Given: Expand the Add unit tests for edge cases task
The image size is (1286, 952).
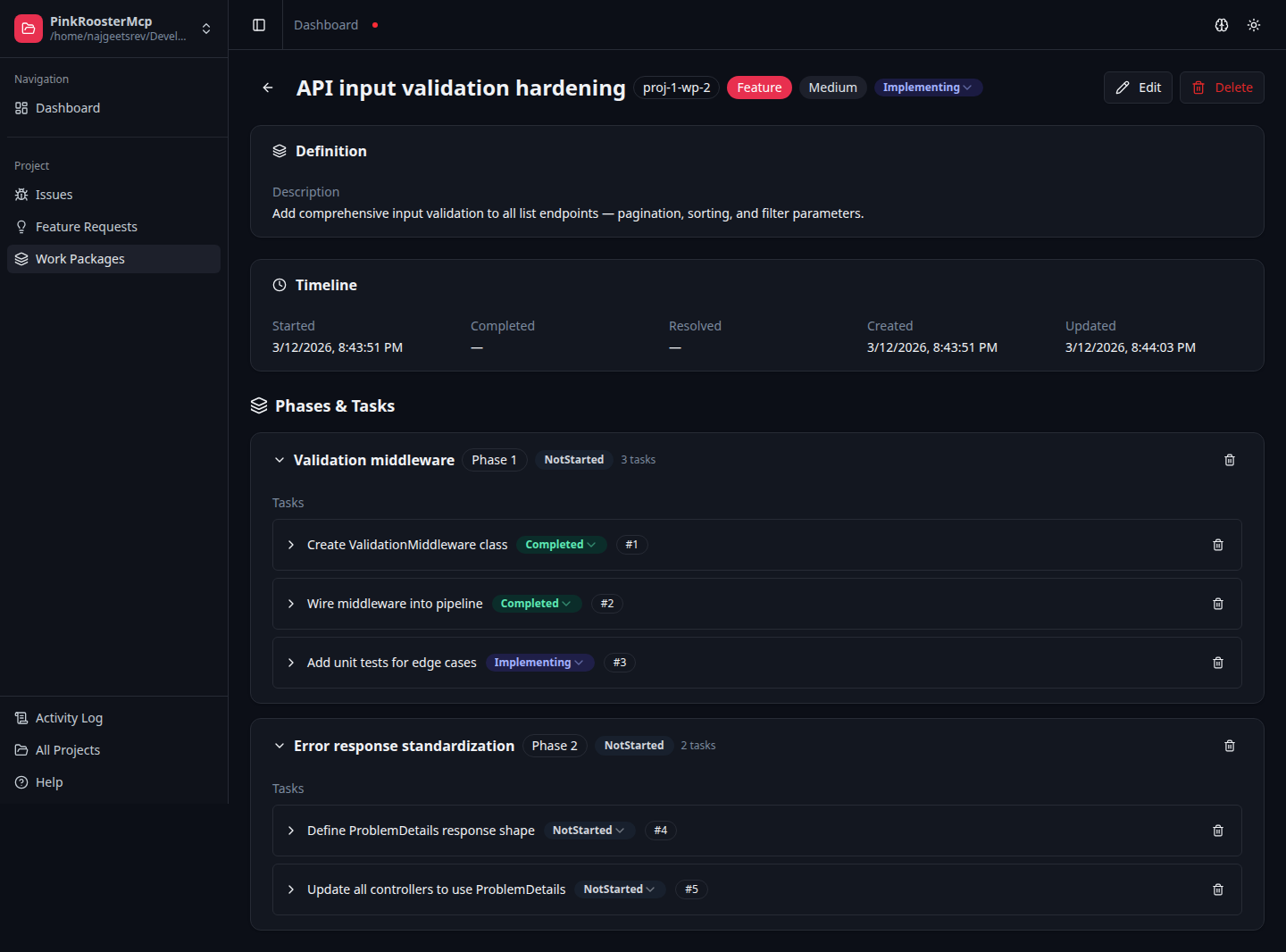Looking at the screenshot, I should (291, 663).
